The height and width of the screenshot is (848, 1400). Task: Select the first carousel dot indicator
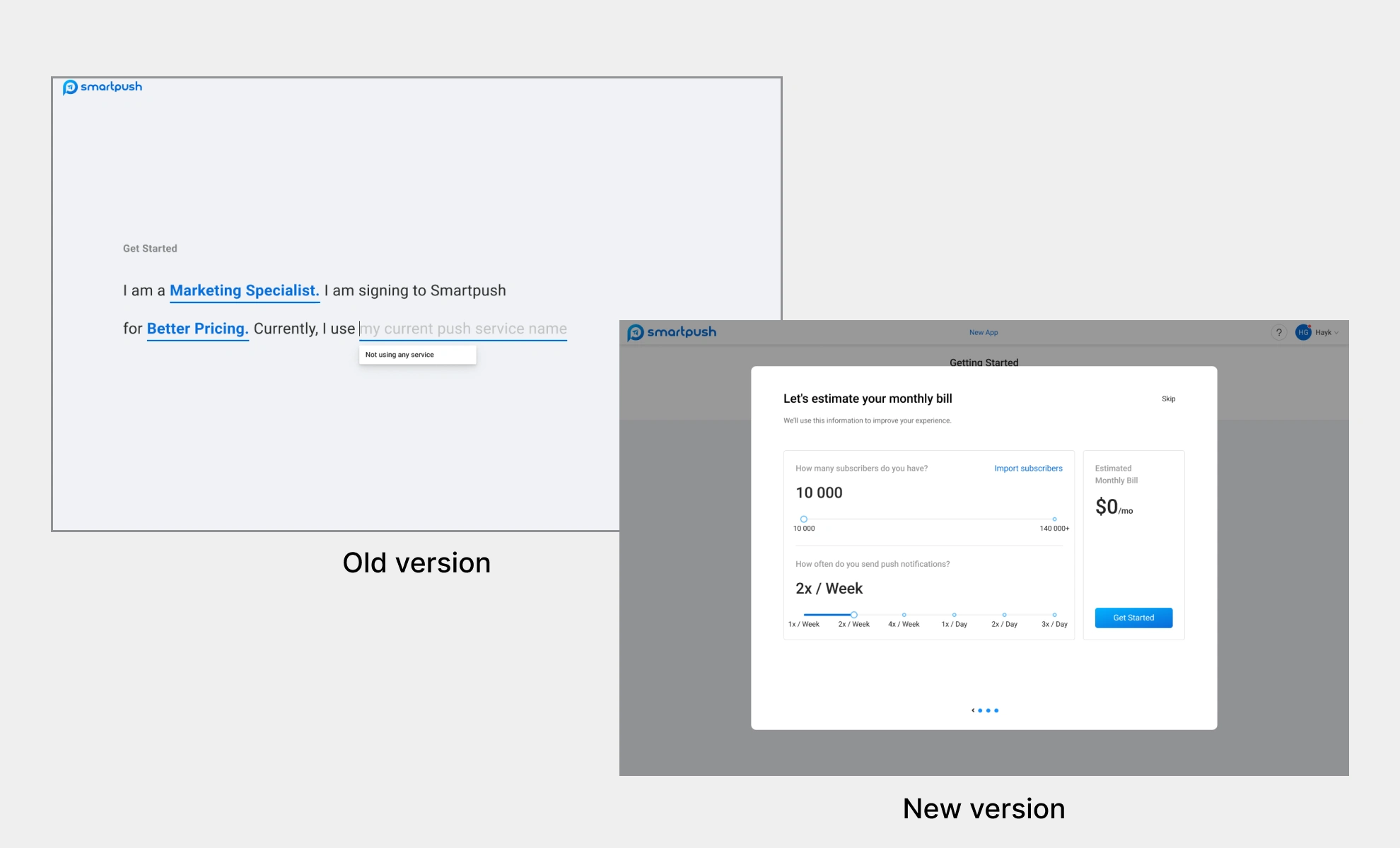click(x=980, y=710)
